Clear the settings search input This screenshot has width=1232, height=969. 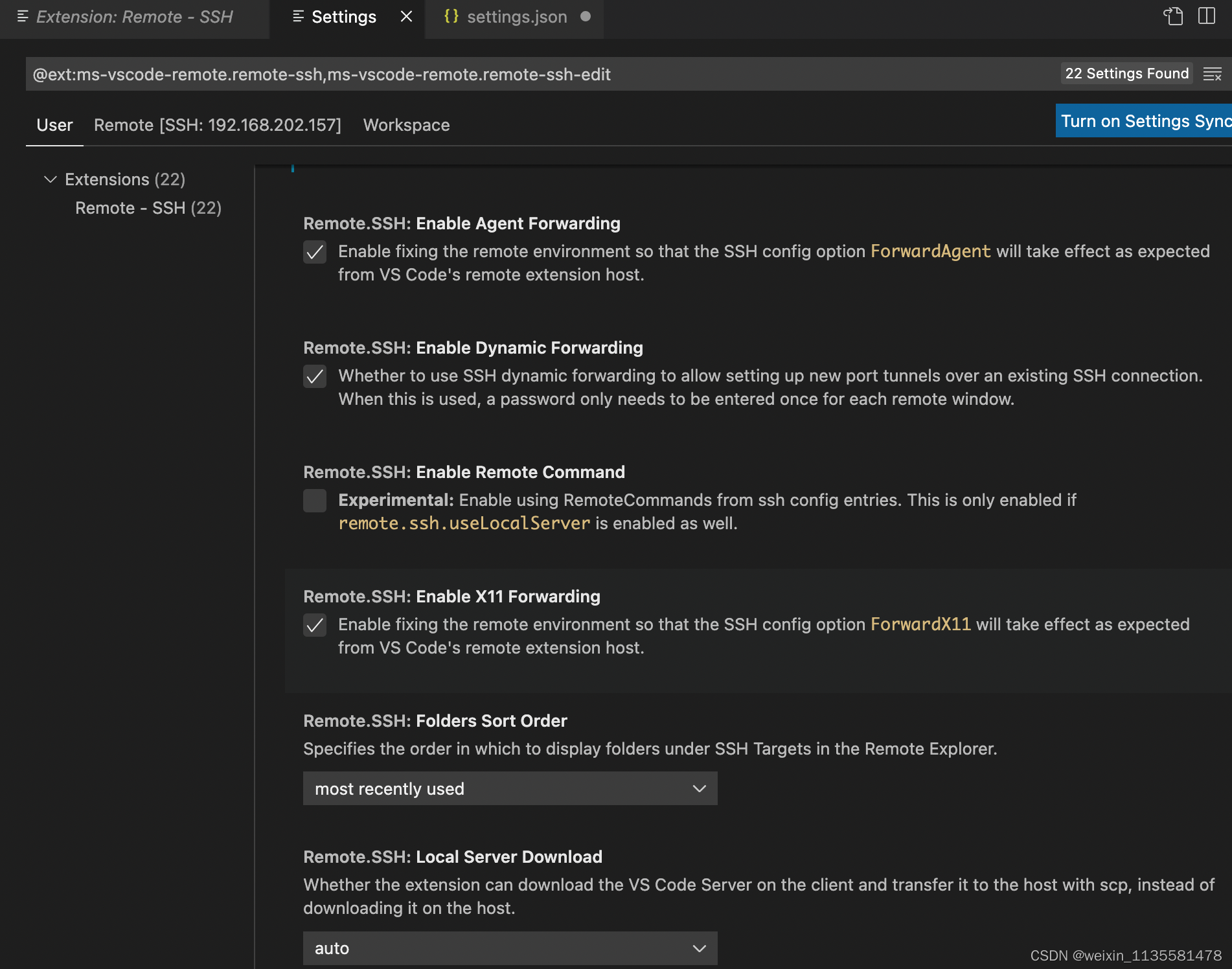tap(1212, 74)
